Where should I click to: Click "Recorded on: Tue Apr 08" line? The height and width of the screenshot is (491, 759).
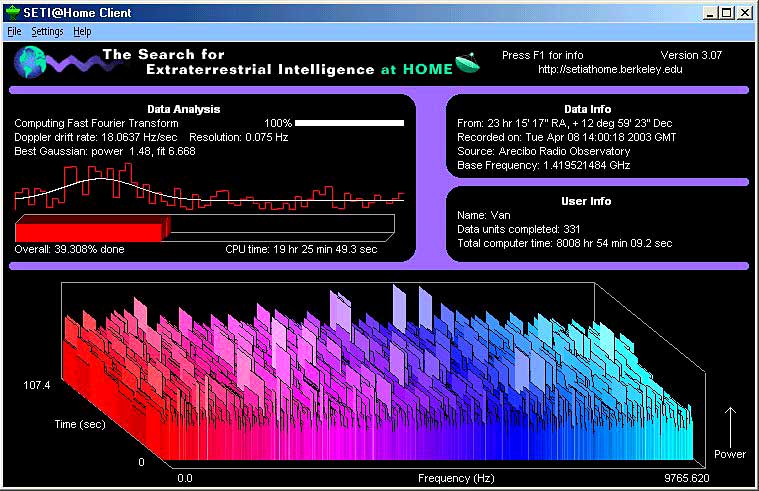tap(566, 138)
